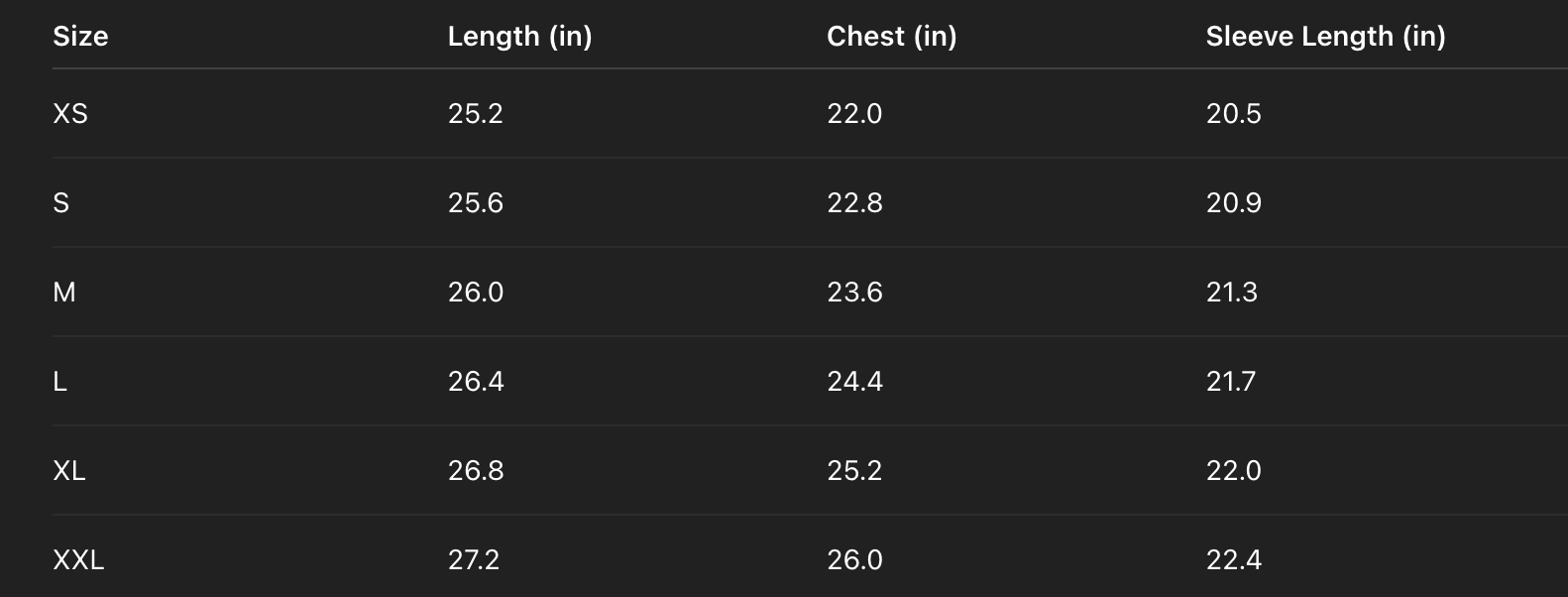
Task: Select the XL size row label
Action: 69,471
